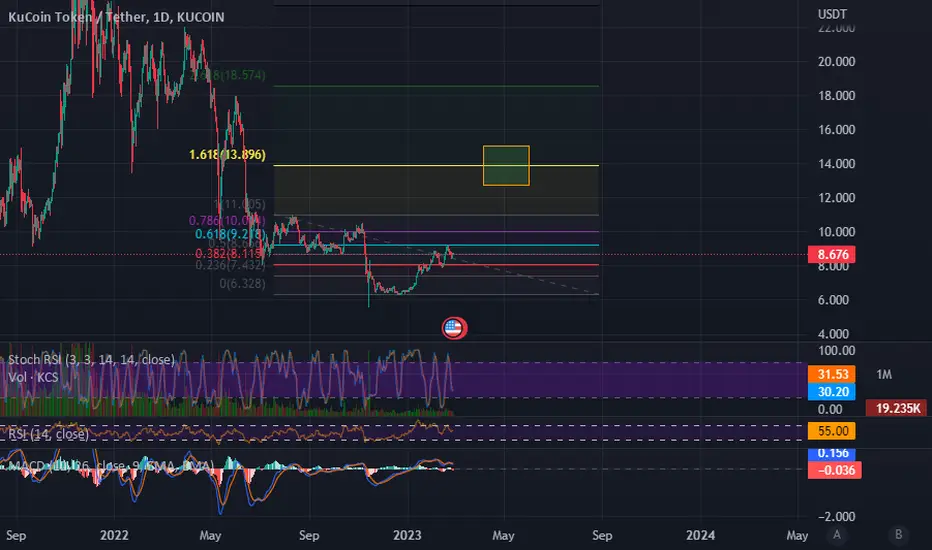Click the 0(6.328) Fibonacci label
Viewport: 932px width, 550px height.
click(243, 283)
